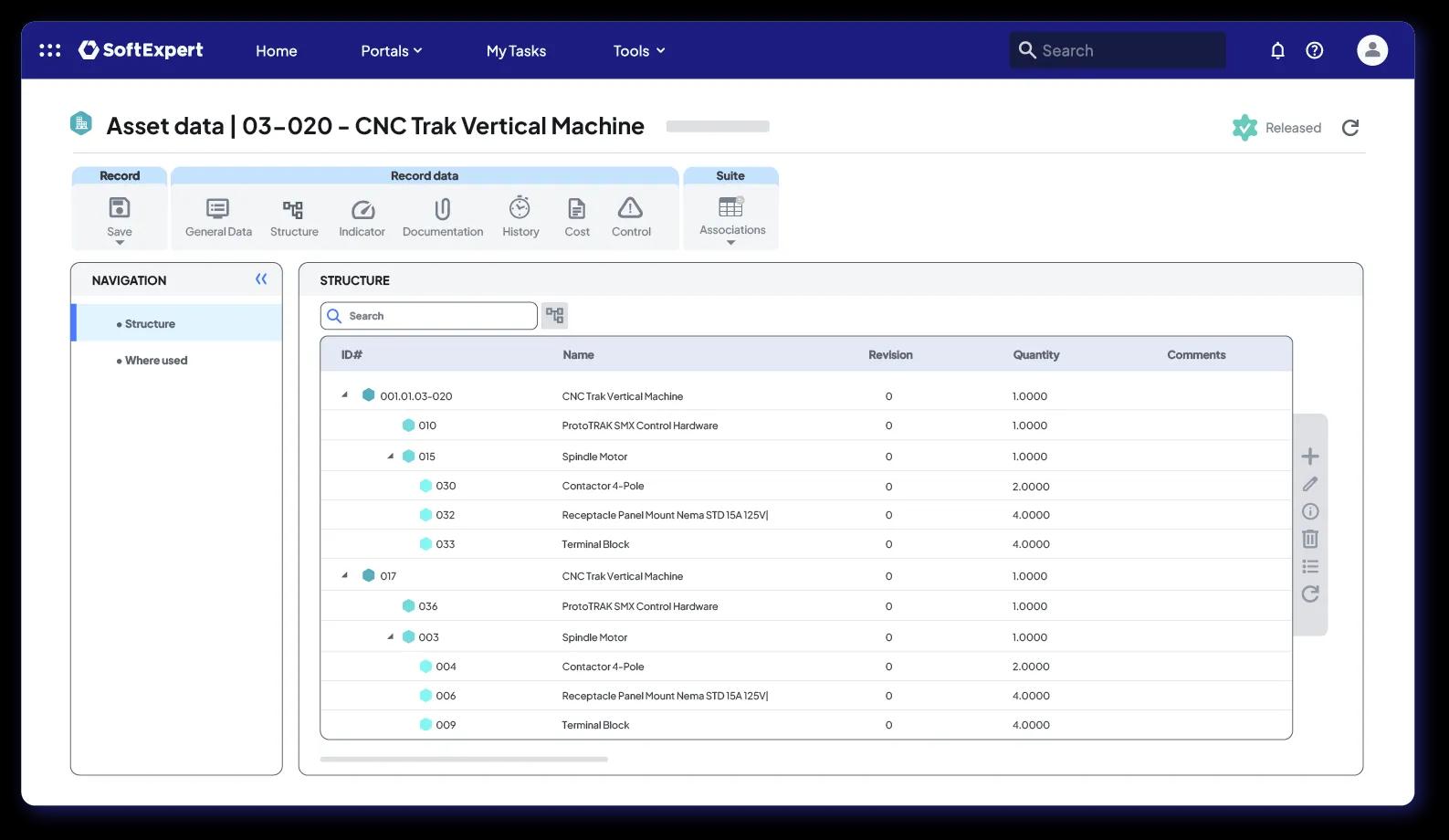Open the list view icon in the side toolbar
This screenshot has width=1449, height=840.
coord(1310,566)
